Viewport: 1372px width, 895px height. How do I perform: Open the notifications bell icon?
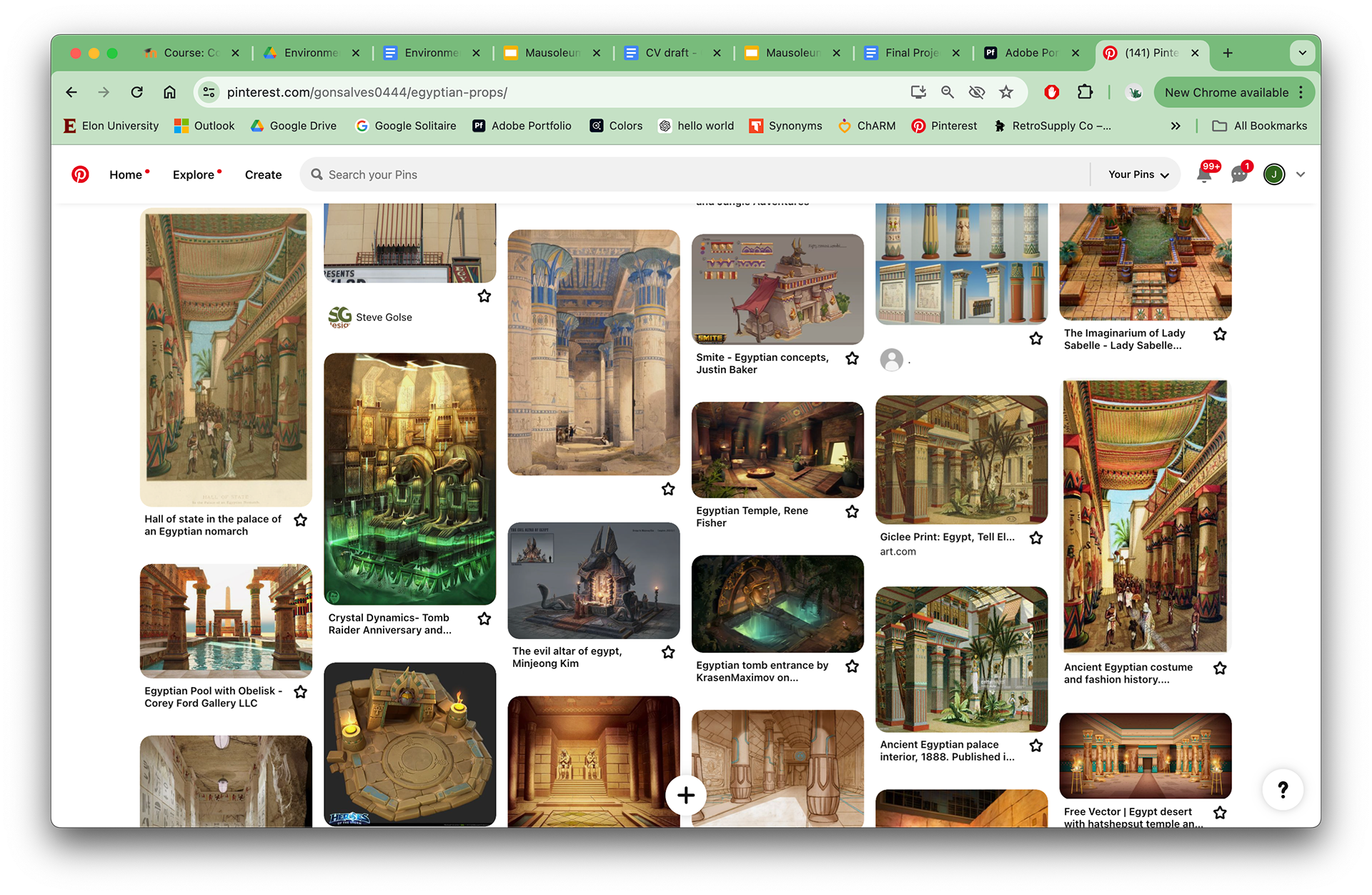click(1205, 174)
